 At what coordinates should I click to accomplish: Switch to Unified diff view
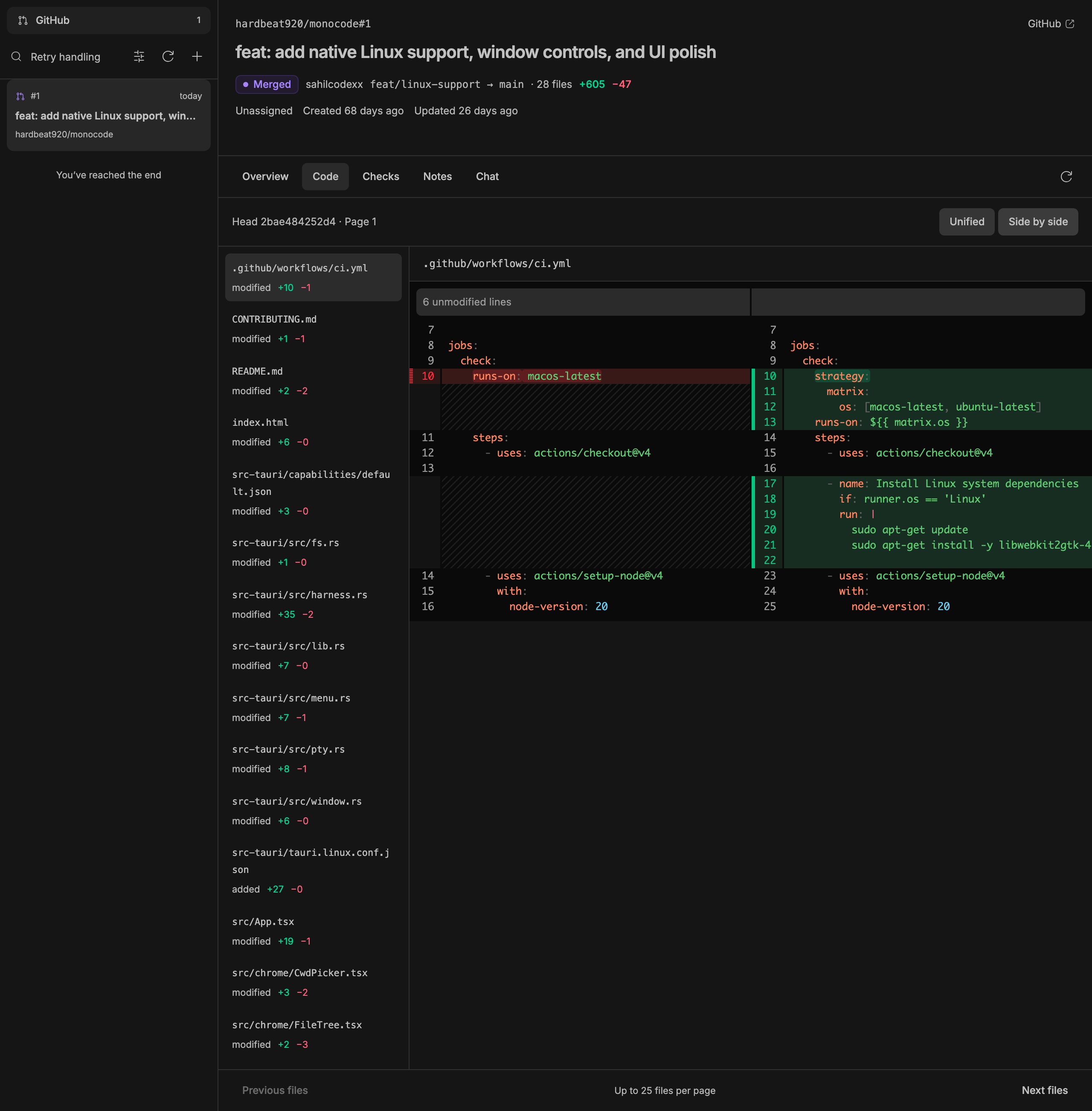pos(967,222)
